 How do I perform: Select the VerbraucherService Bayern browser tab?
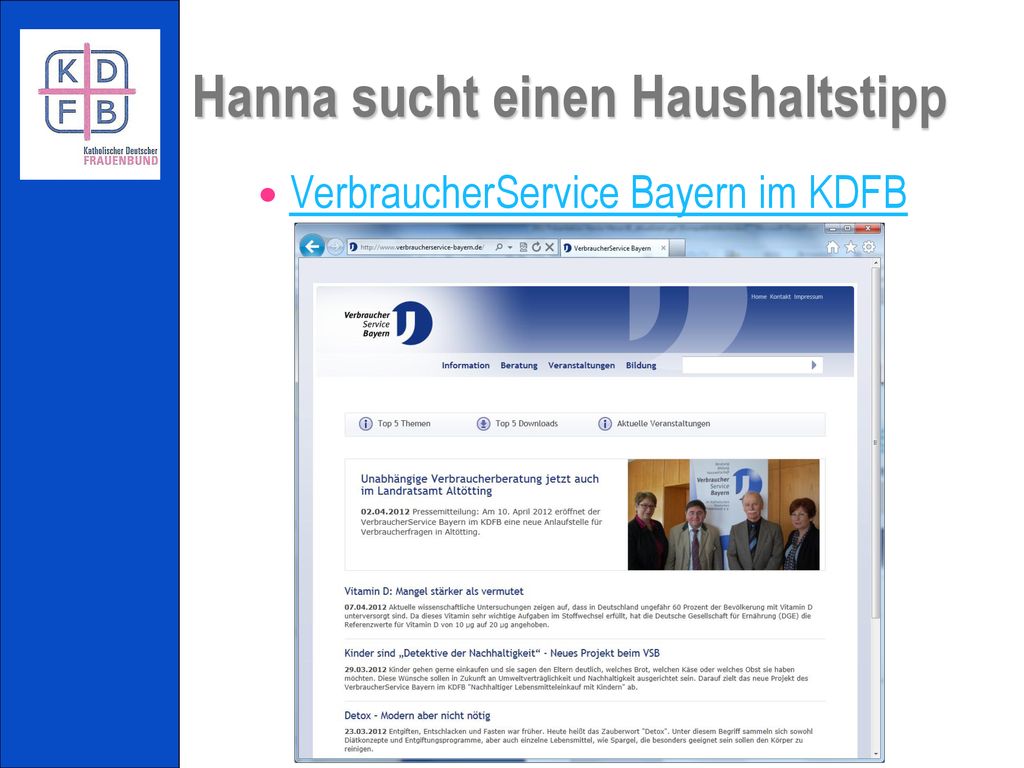(x=614, y=248)
